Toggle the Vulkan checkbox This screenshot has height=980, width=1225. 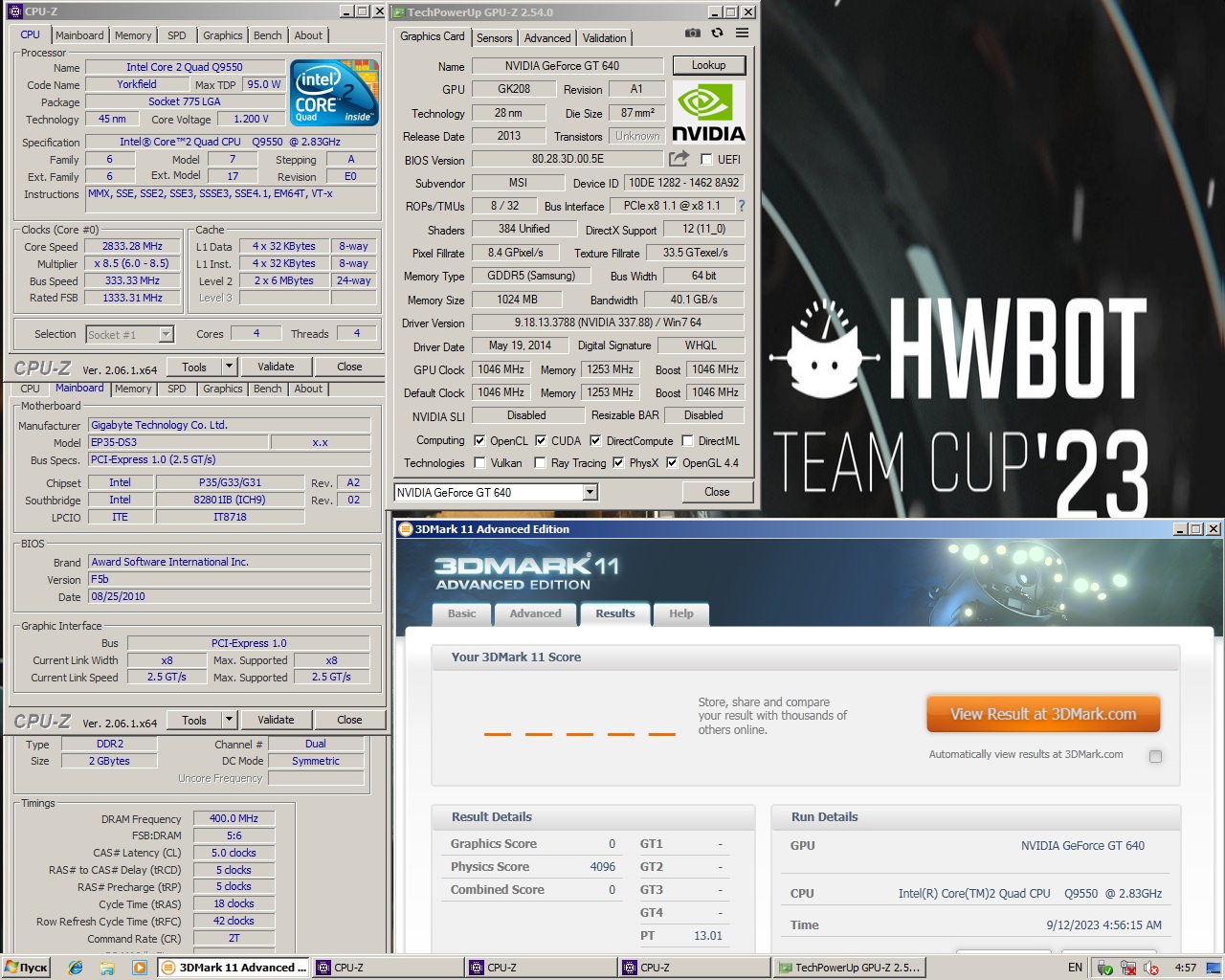480,463
